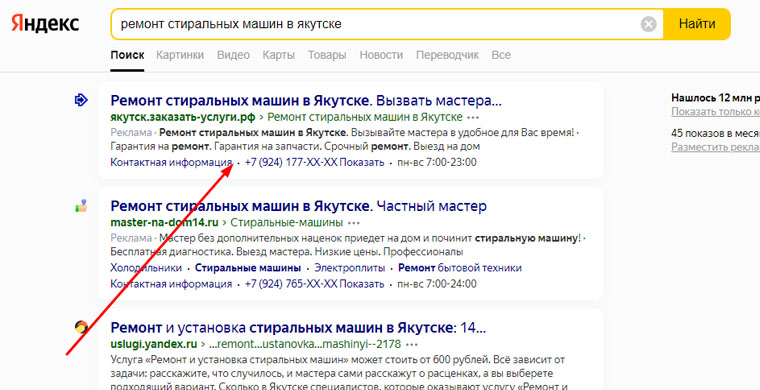
Task: Show phone number +7 (924) 177
Action: [x=315, y=162]
